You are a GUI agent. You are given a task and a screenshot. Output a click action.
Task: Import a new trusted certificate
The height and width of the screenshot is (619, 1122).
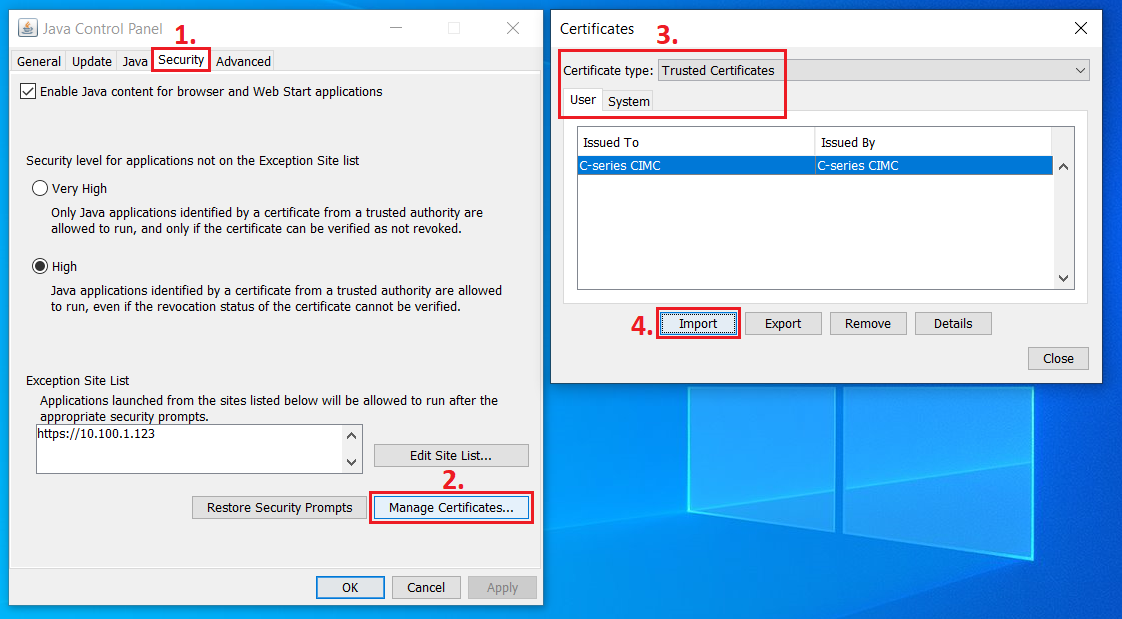(698, 323)
